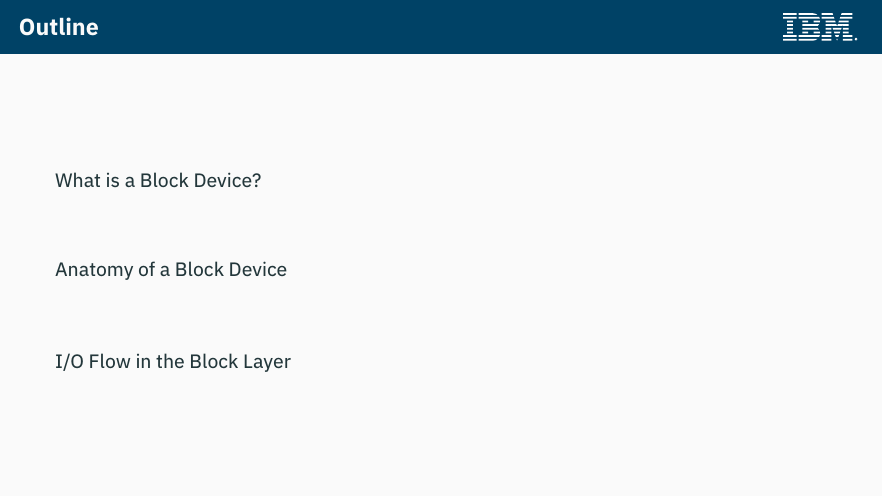Click the letter B of IBM logo
This screenshot has height=497, width=882.
[811, 27]
